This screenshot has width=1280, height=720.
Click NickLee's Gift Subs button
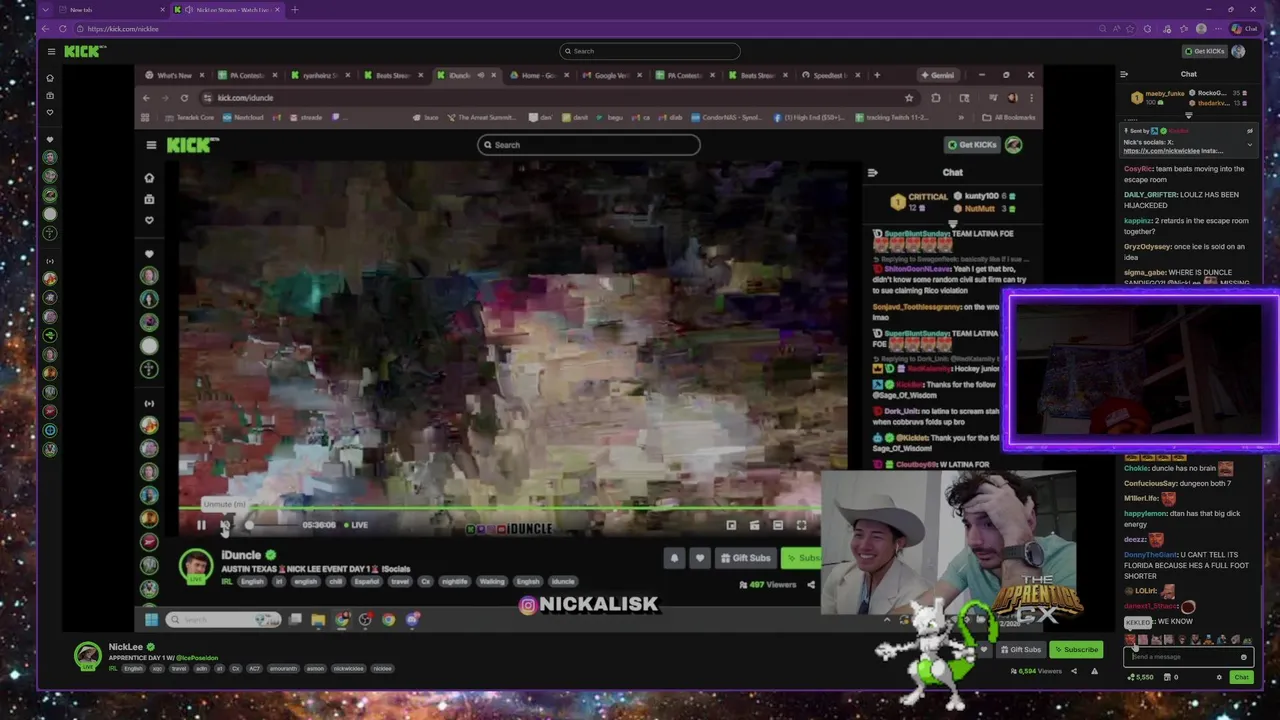pos(1020,649)
